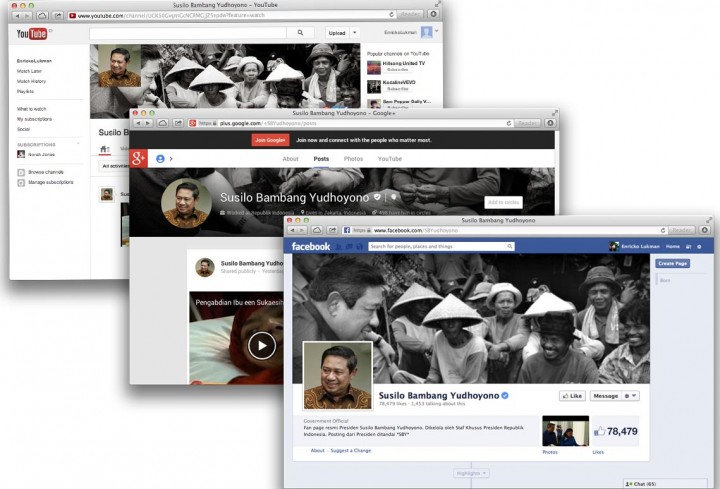This screenshot has width=720, height=489.
Task: Click the Google+ red logo
Action: coord(138,158)
